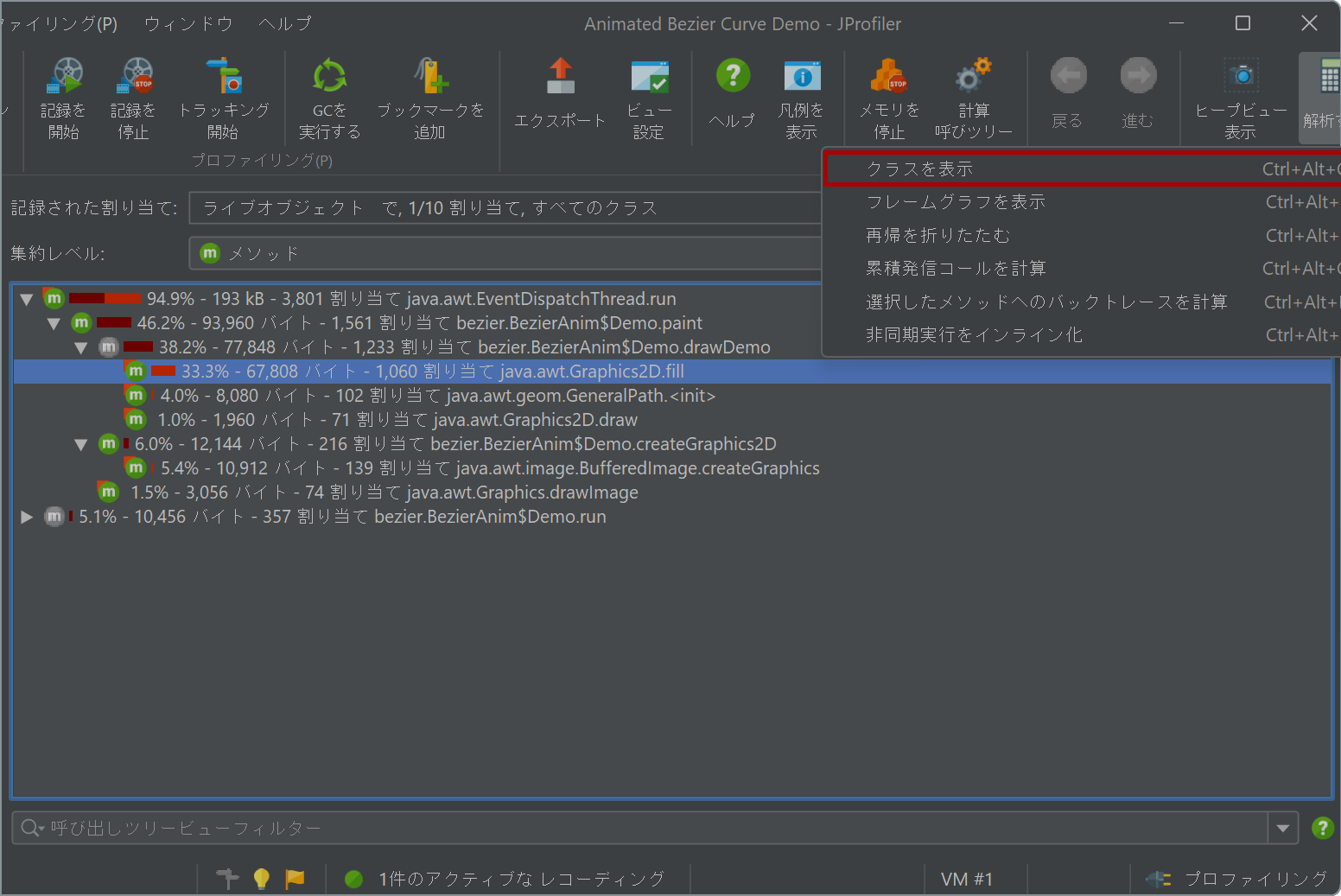Viewport: 1341px width, 896px height.
Task: Run garbage collection GCを実行する
Action: [x=329, y=98]
